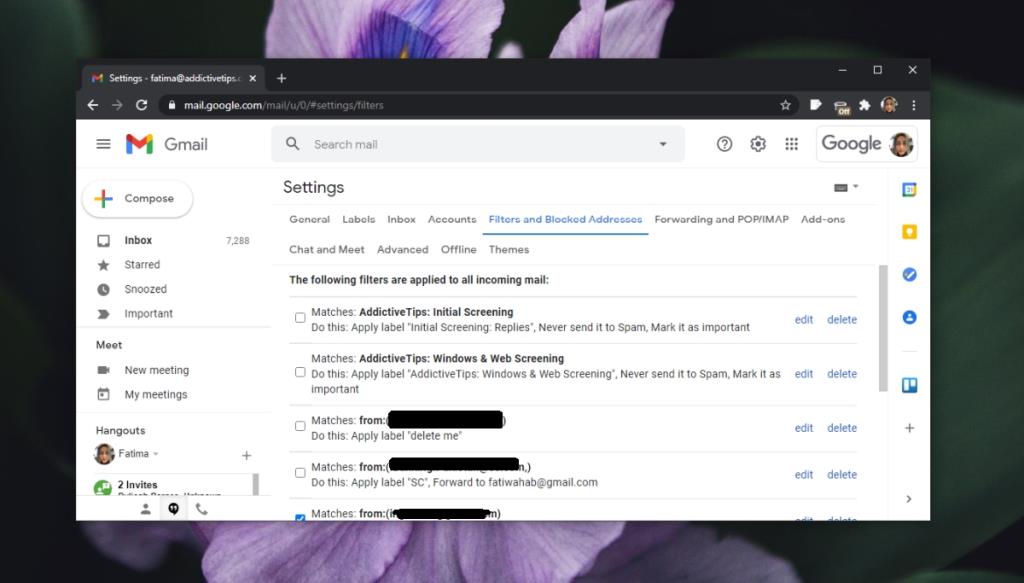Open the Settings gear icon
Image resolution: width=1024 pixels, height=583 pixels.
pos(757,143)
